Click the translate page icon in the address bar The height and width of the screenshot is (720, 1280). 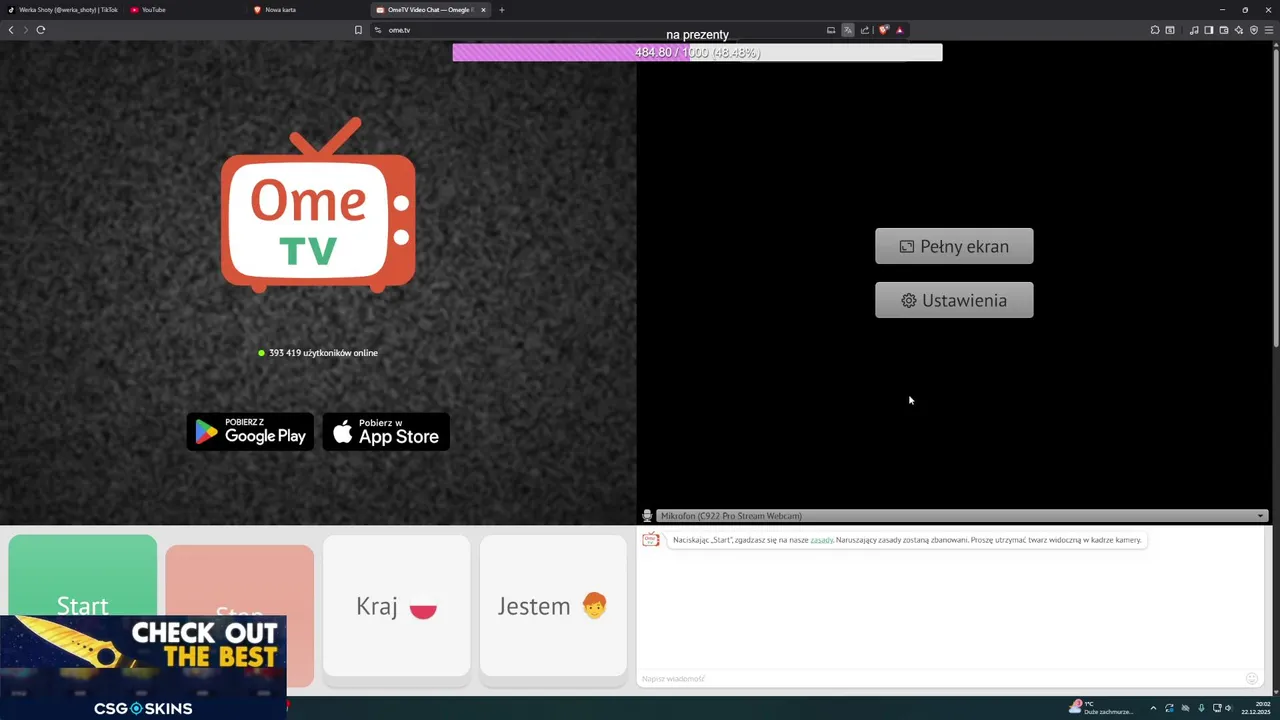(848, 30)
